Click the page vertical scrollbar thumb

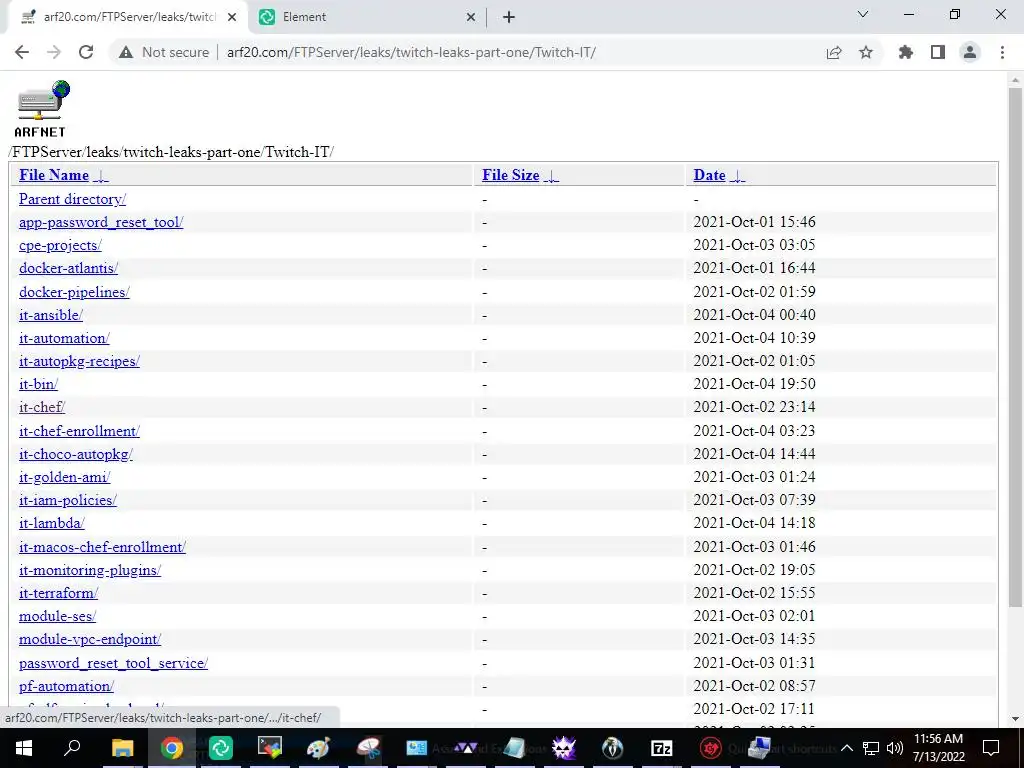pyautogui.click(x=1015, y=347)
